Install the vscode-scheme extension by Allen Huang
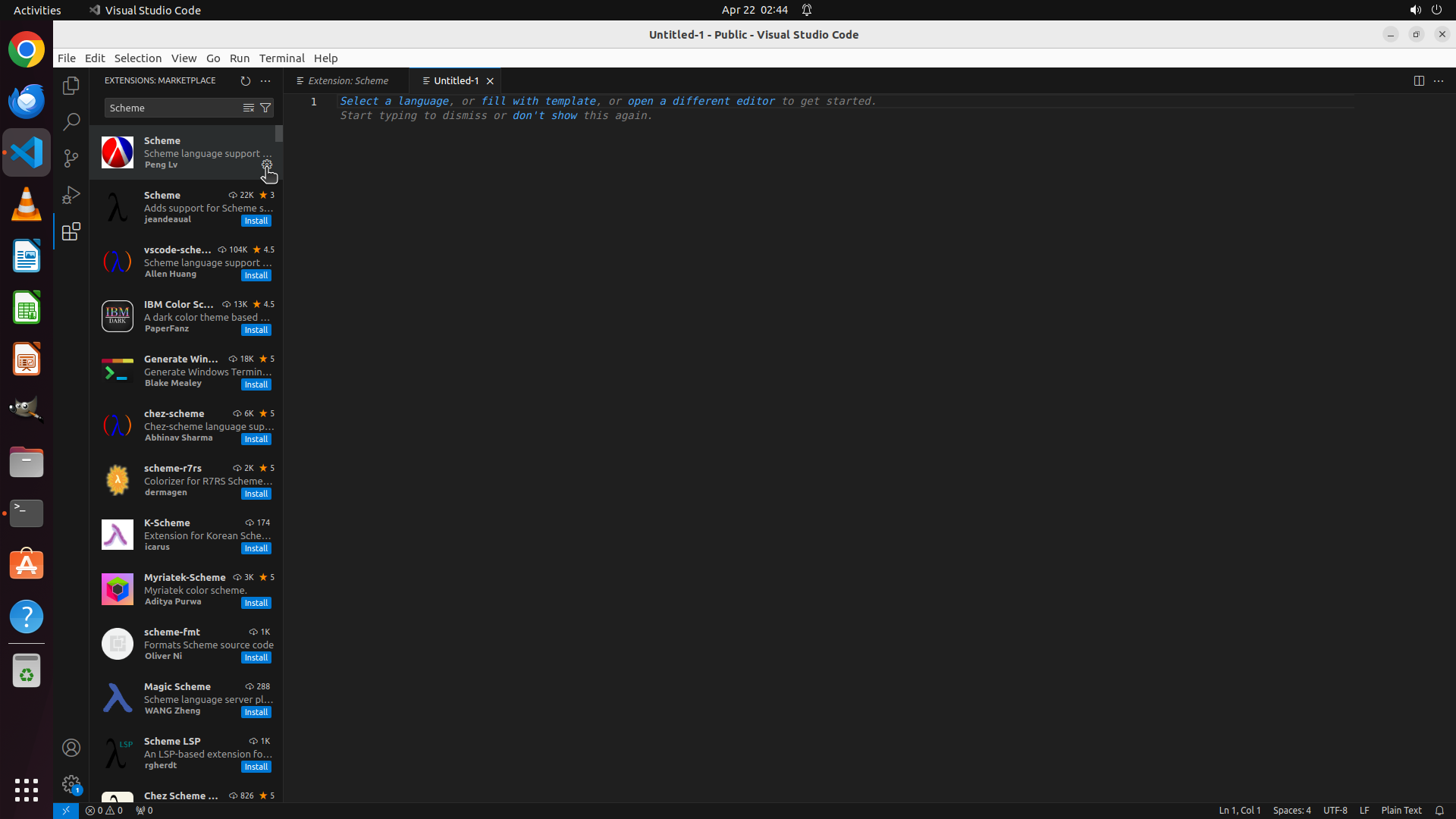1456x819 pixels. pos(256,275)
